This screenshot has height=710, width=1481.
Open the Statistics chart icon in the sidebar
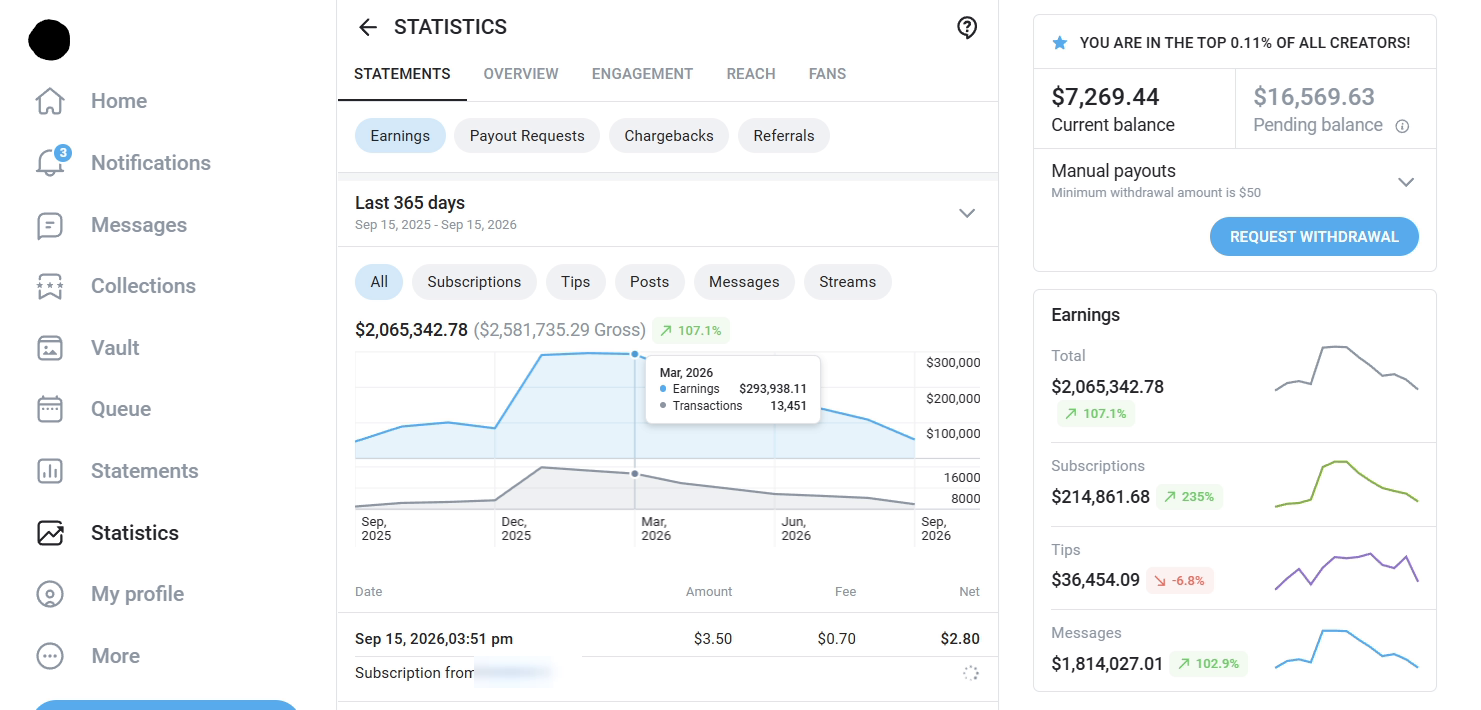(x=50, y=533)
